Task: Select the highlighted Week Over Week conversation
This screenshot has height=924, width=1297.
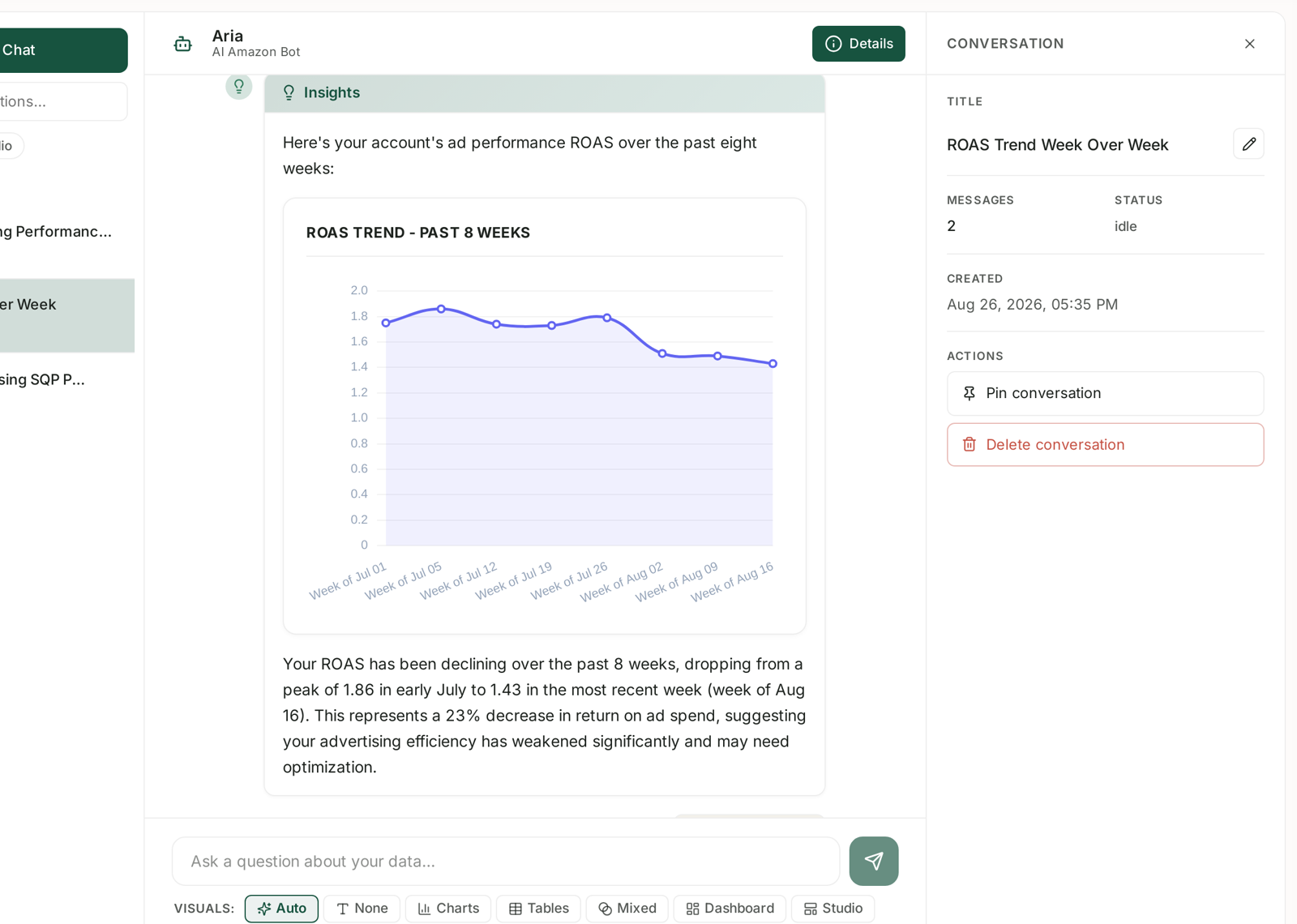Action: [67, 315]
